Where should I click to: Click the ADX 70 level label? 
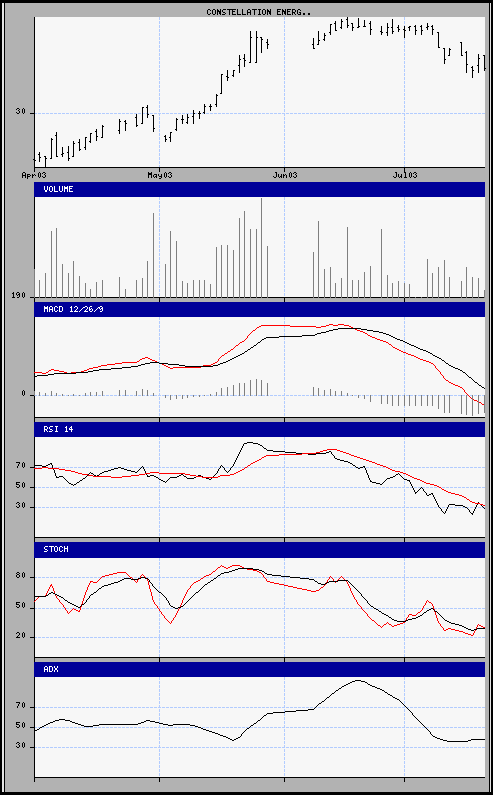(x=20, y=706)
